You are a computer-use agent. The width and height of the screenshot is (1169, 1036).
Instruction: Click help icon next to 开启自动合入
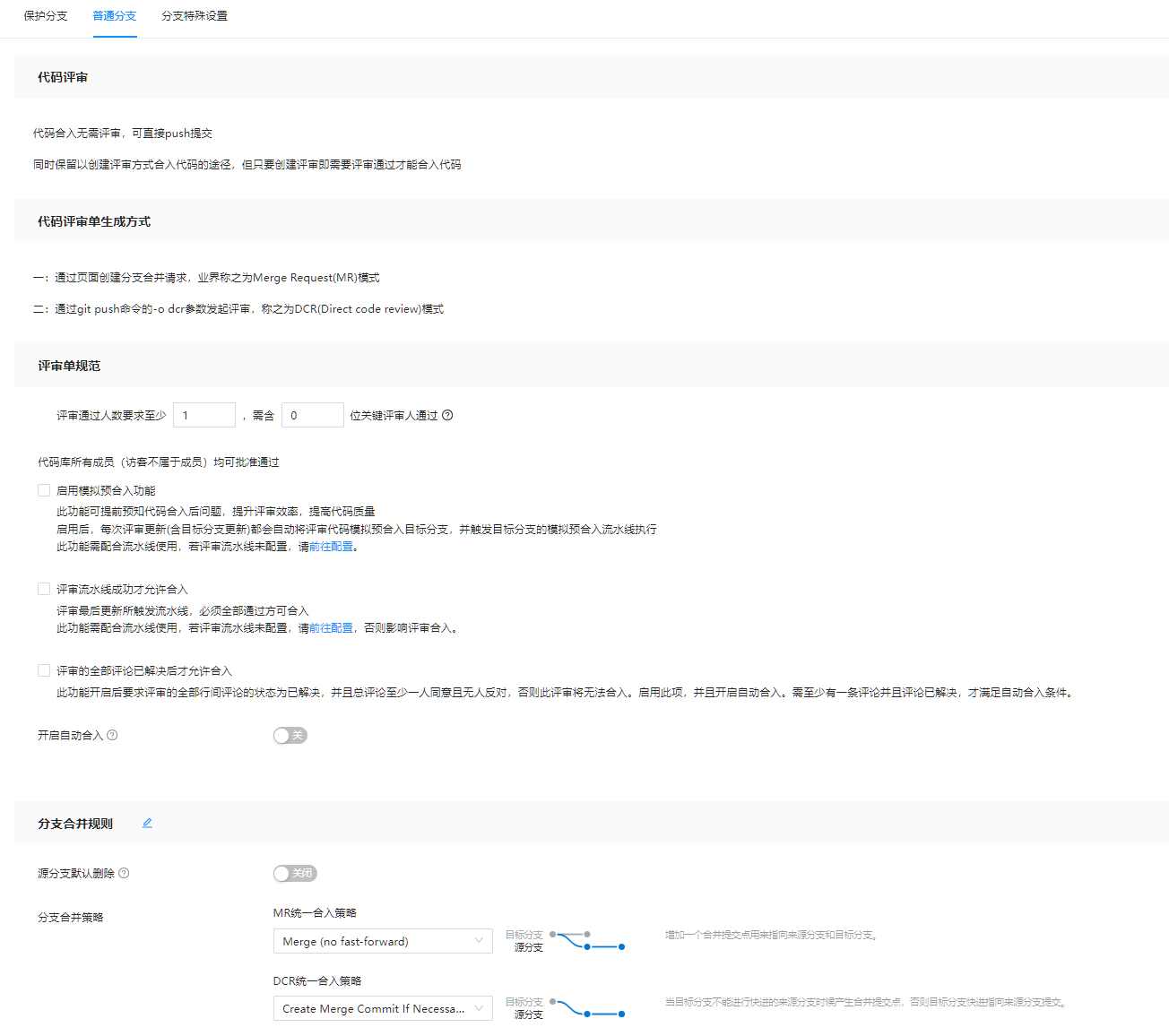(112, 735)
